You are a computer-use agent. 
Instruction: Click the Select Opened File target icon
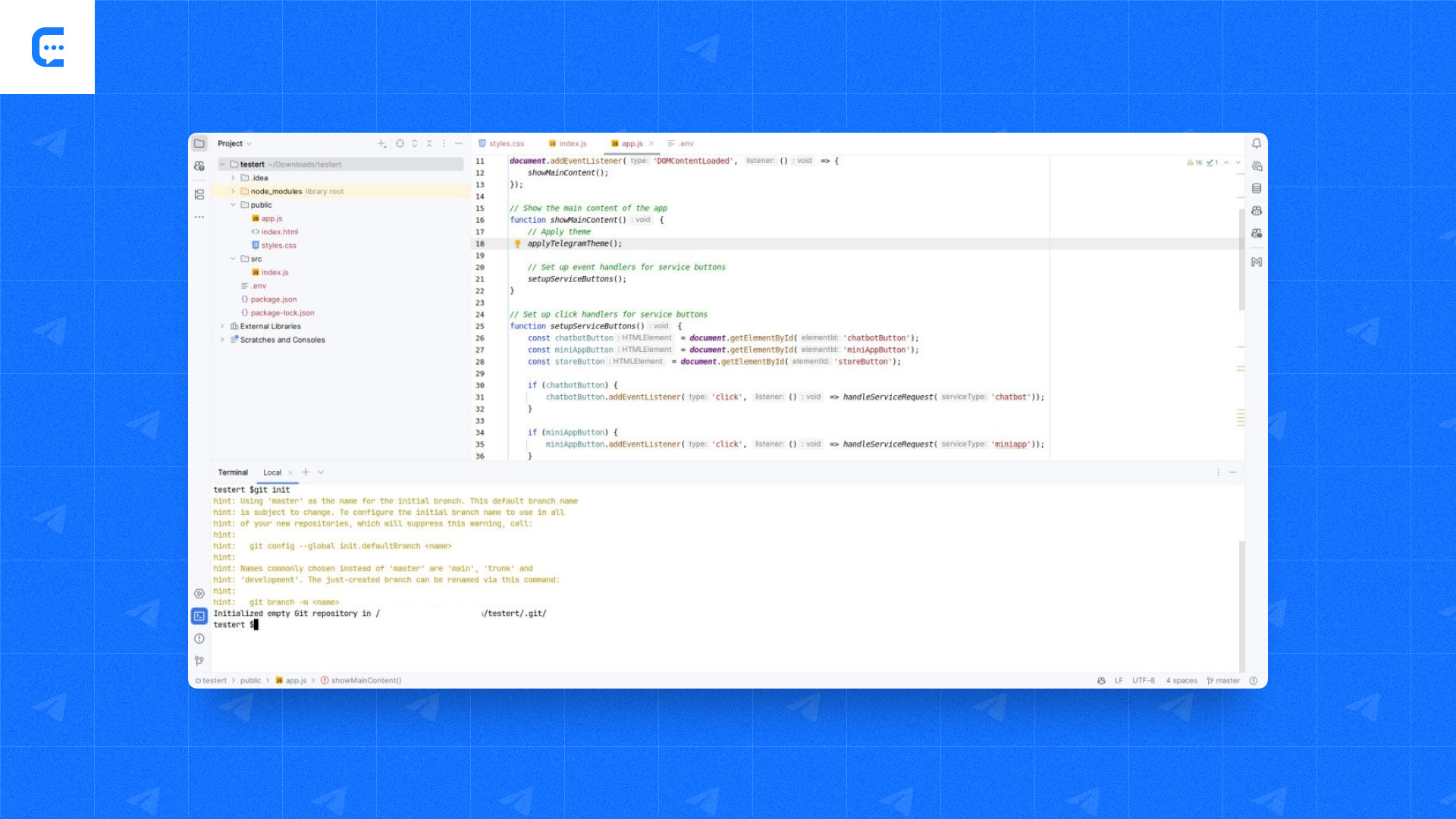400,143
